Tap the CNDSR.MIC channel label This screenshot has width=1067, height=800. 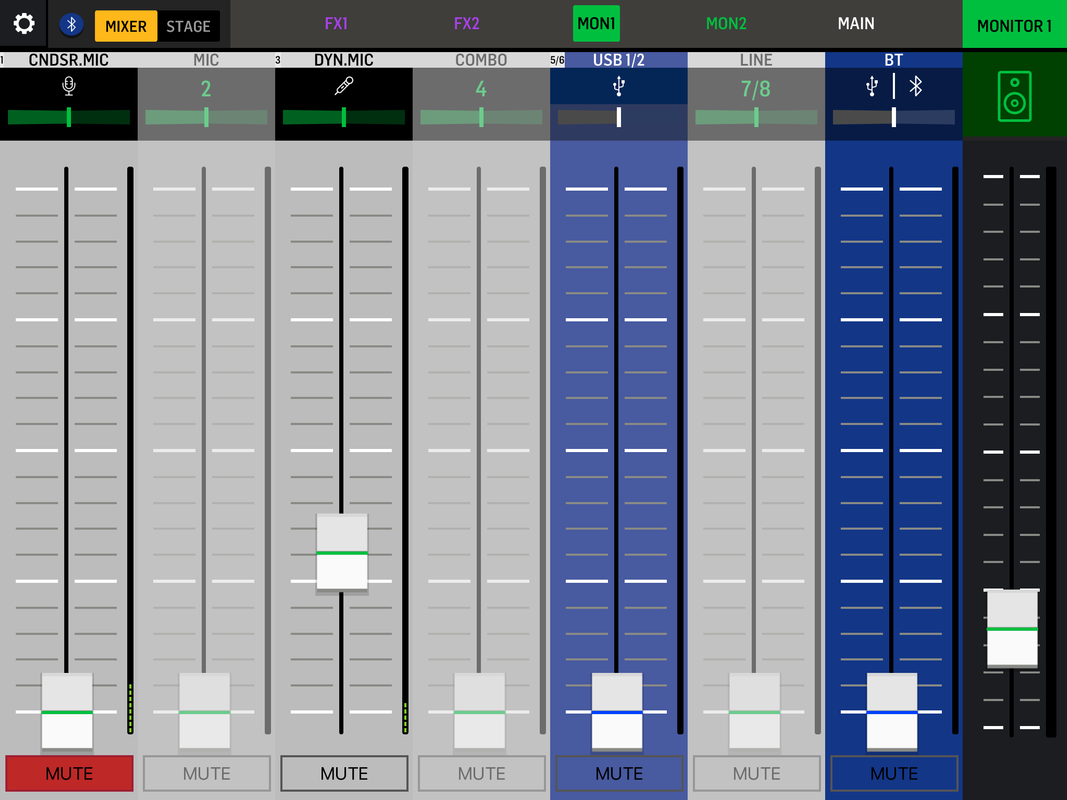coord(69,60)
